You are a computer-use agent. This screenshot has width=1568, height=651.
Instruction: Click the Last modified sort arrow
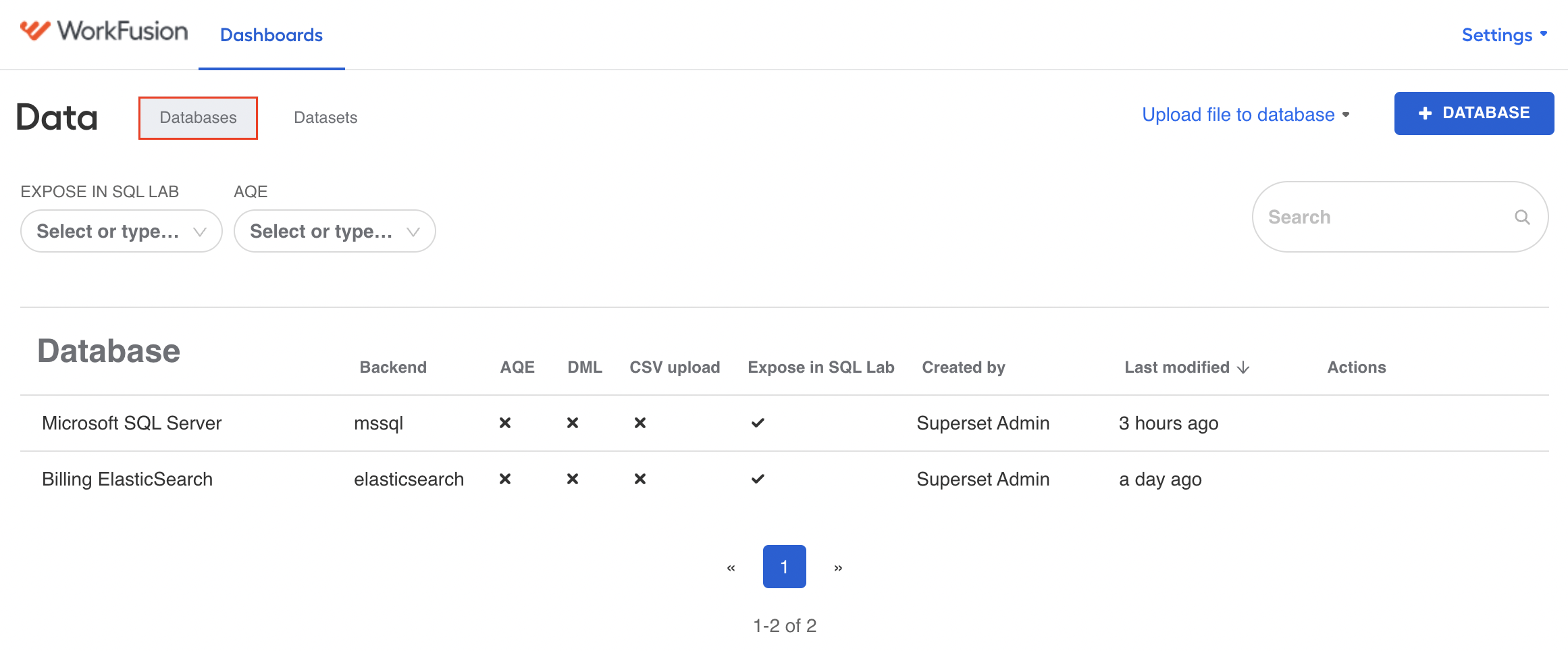click(x=1243, y=367)
